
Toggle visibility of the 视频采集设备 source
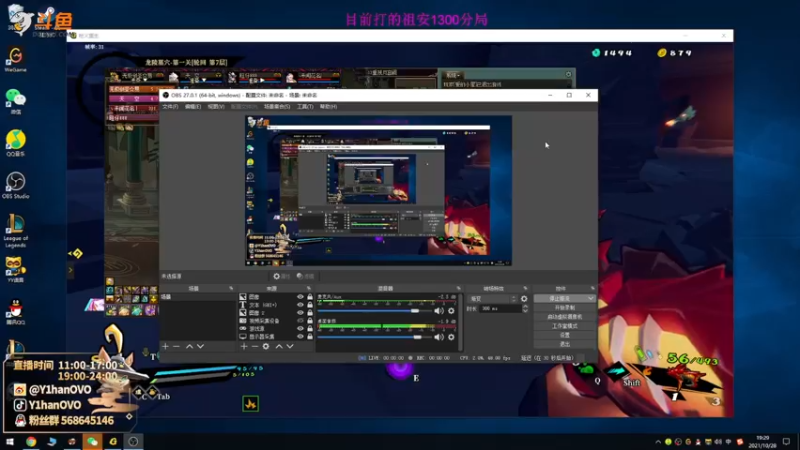coord(300,321)
